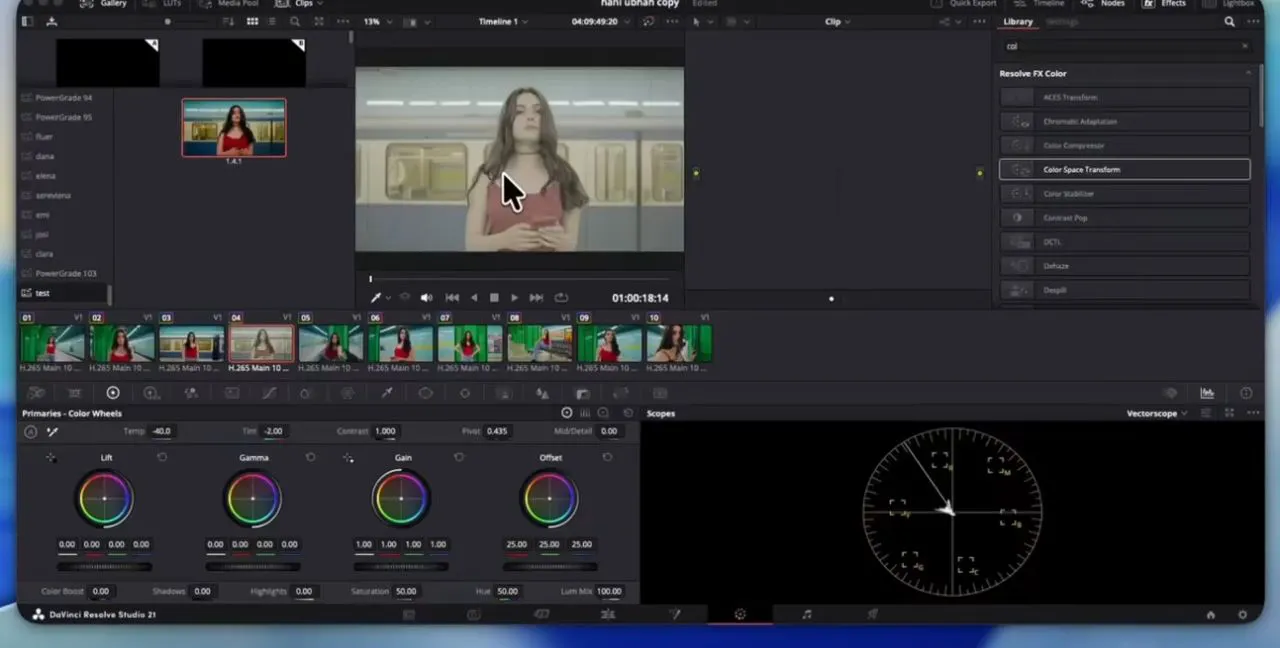1280x648 pixels.
Task: Toggle the loop playback button
Action: [x=561, y=297]
